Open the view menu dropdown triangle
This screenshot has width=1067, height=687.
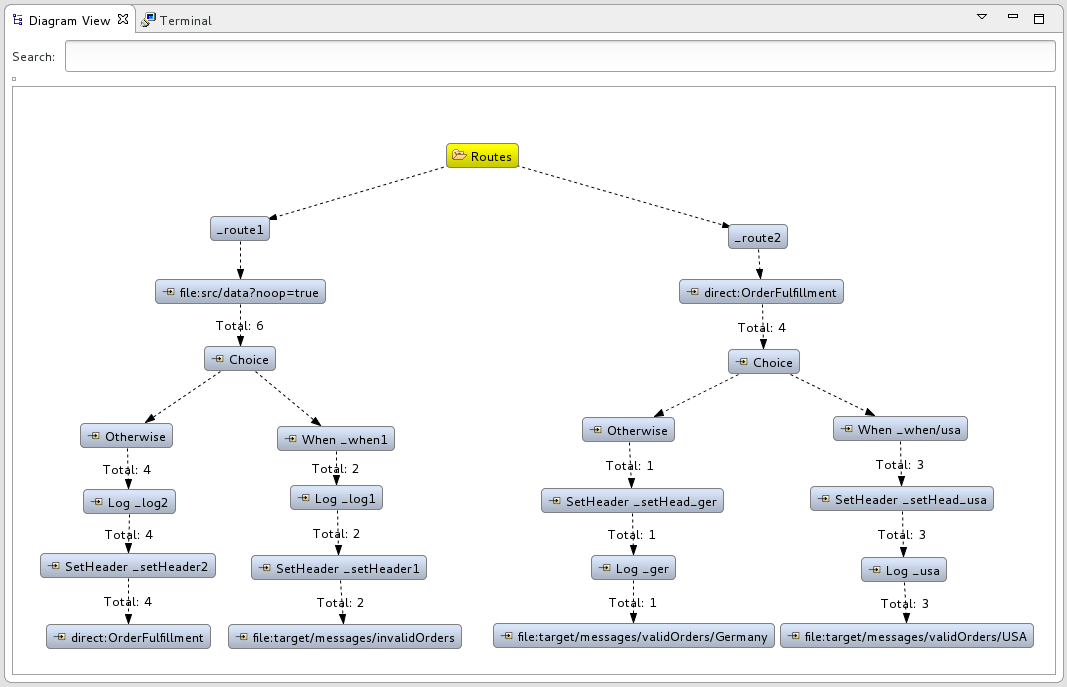(x=982, y=17)
